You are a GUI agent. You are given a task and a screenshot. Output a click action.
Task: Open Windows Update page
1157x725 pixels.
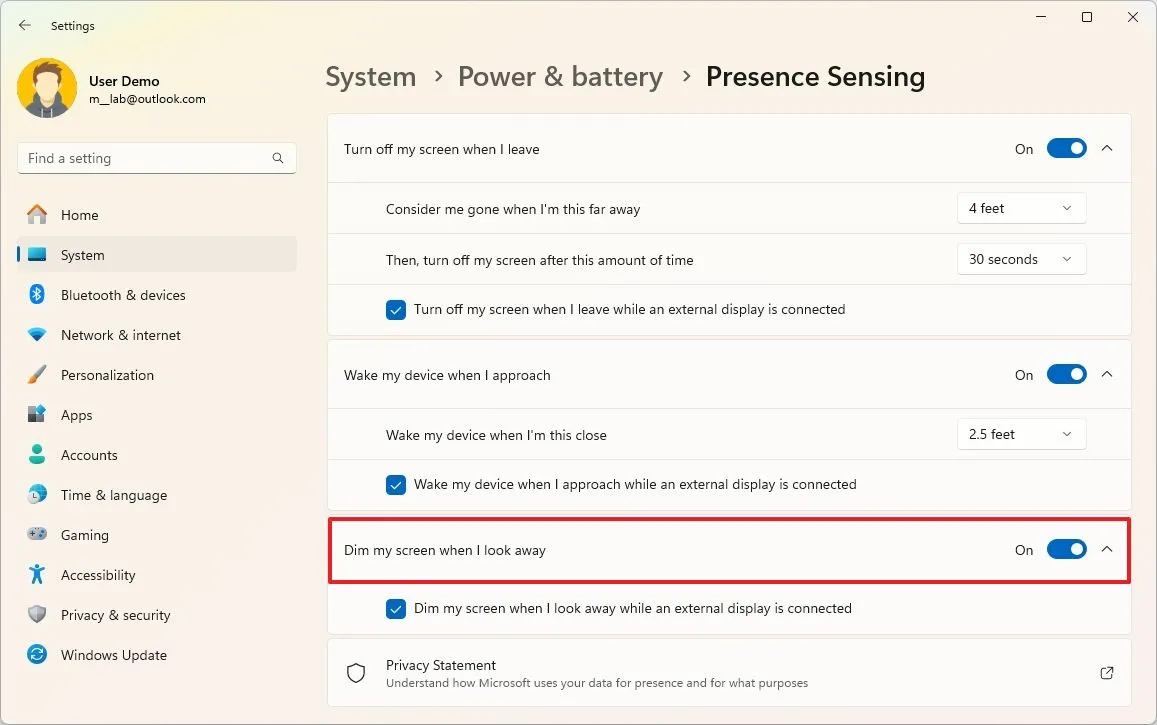[113, 655]
